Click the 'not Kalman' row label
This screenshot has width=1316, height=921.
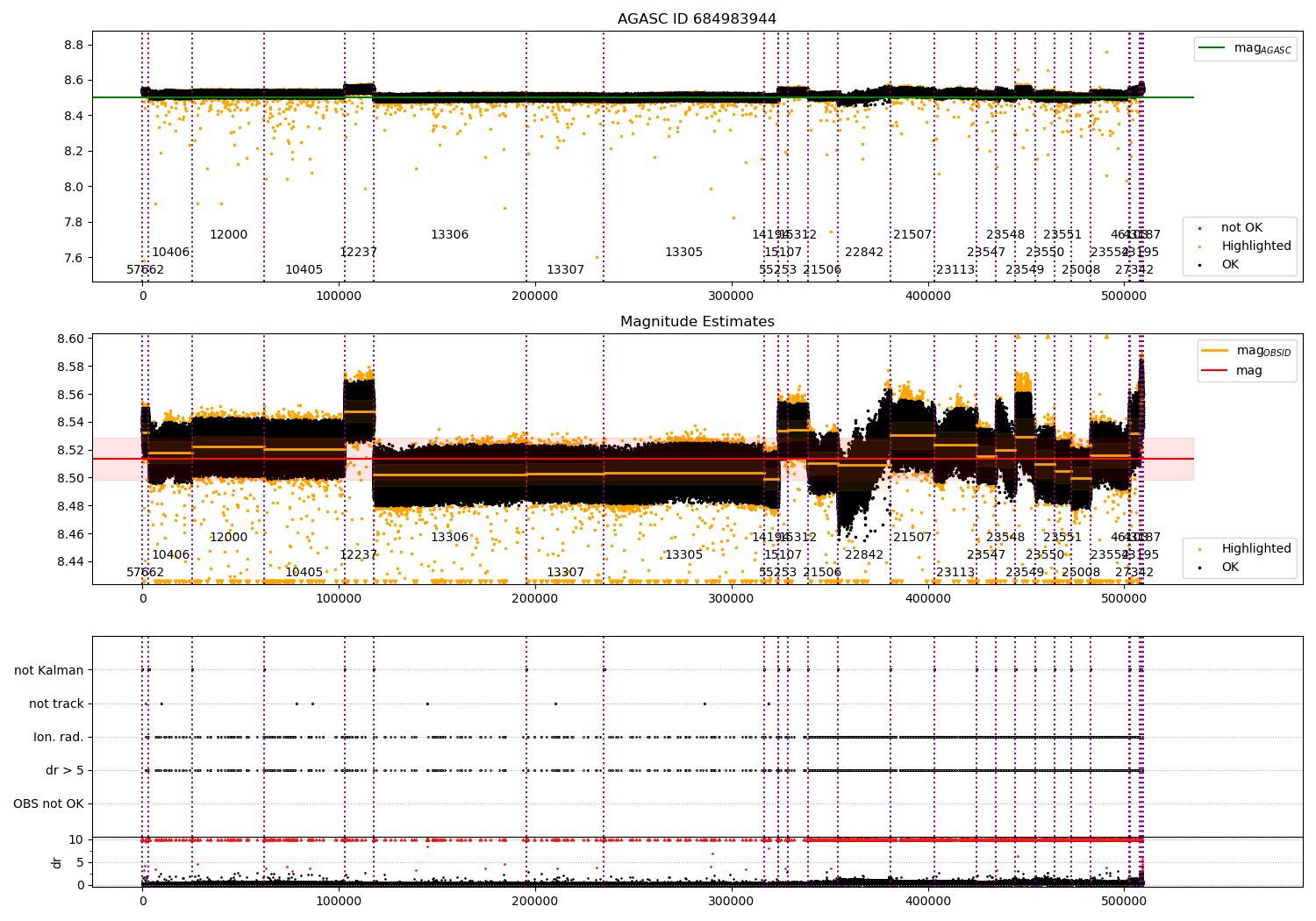pos(49,671)
